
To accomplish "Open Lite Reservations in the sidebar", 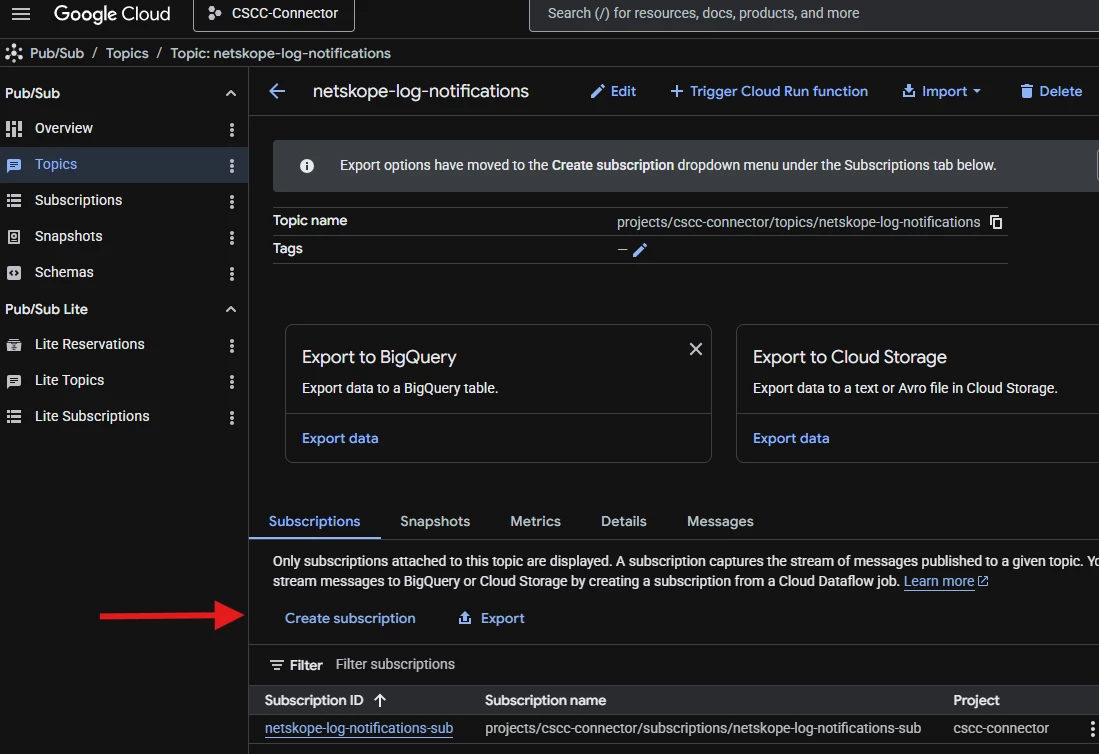I will coord(90,344).
